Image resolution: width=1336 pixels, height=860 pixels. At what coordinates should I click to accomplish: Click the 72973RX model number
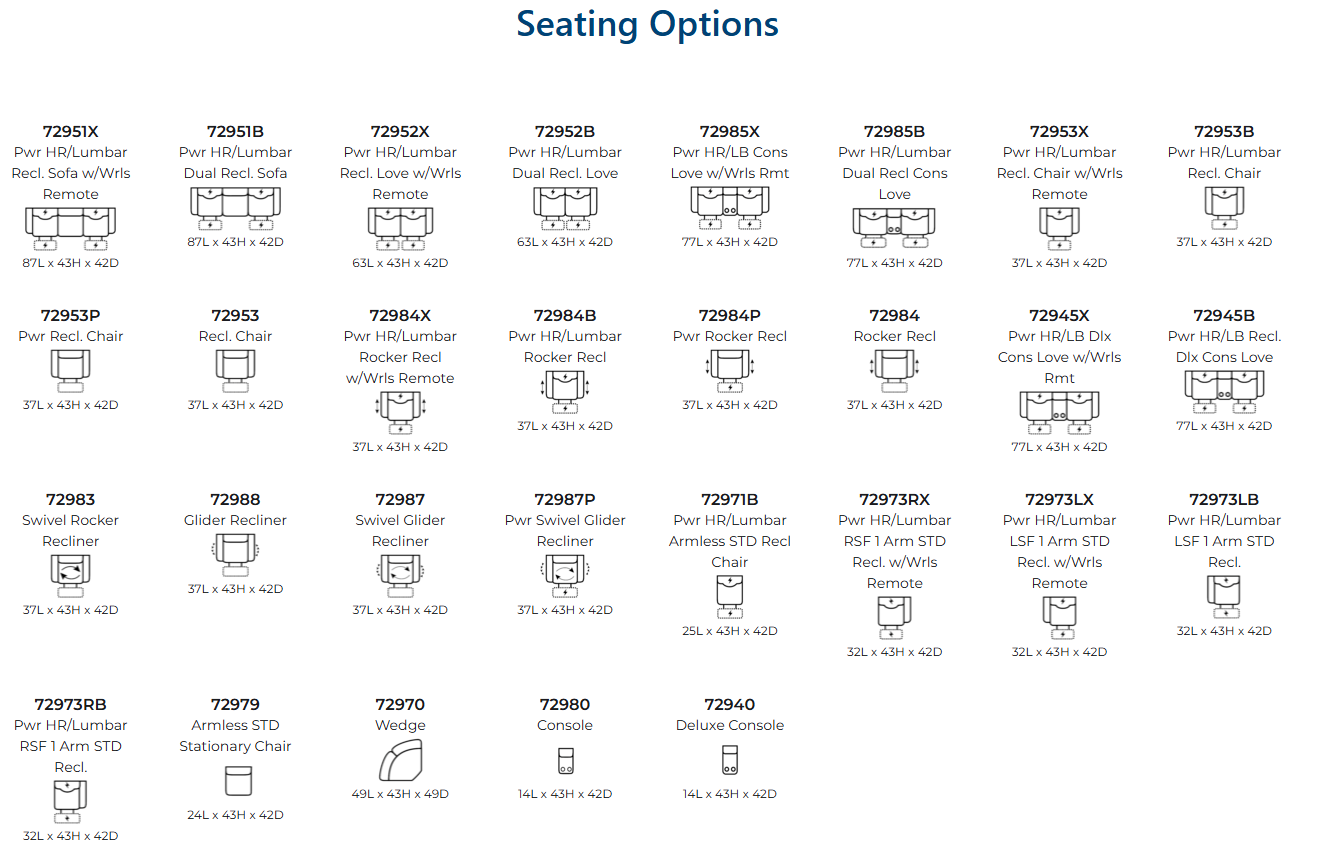tap(894, 499)
